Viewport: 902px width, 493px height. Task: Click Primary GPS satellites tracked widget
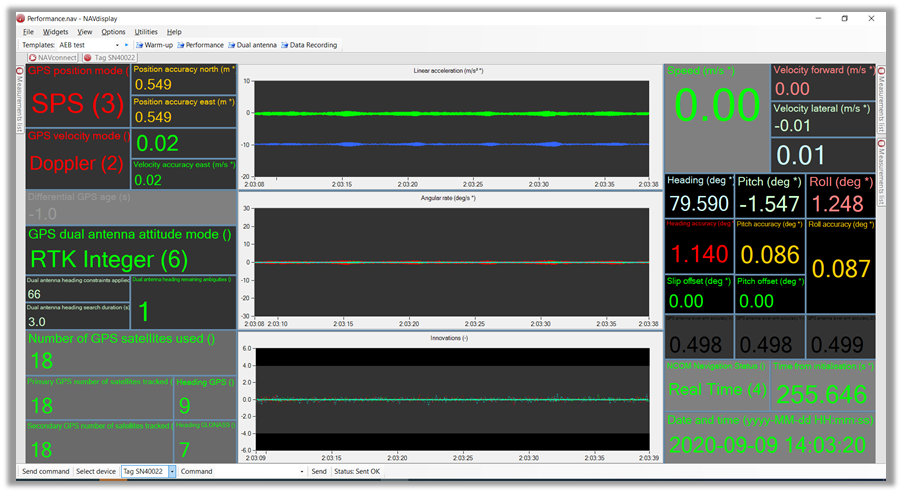click(100, 398)
